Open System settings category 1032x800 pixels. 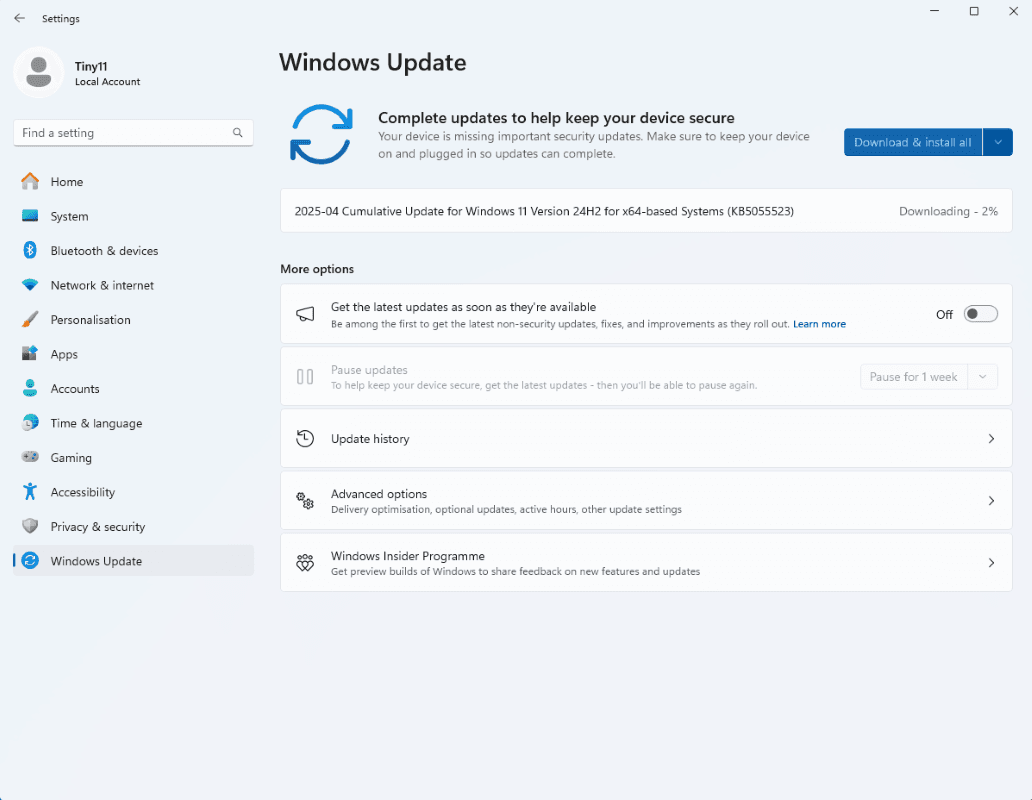click(133, 216)
